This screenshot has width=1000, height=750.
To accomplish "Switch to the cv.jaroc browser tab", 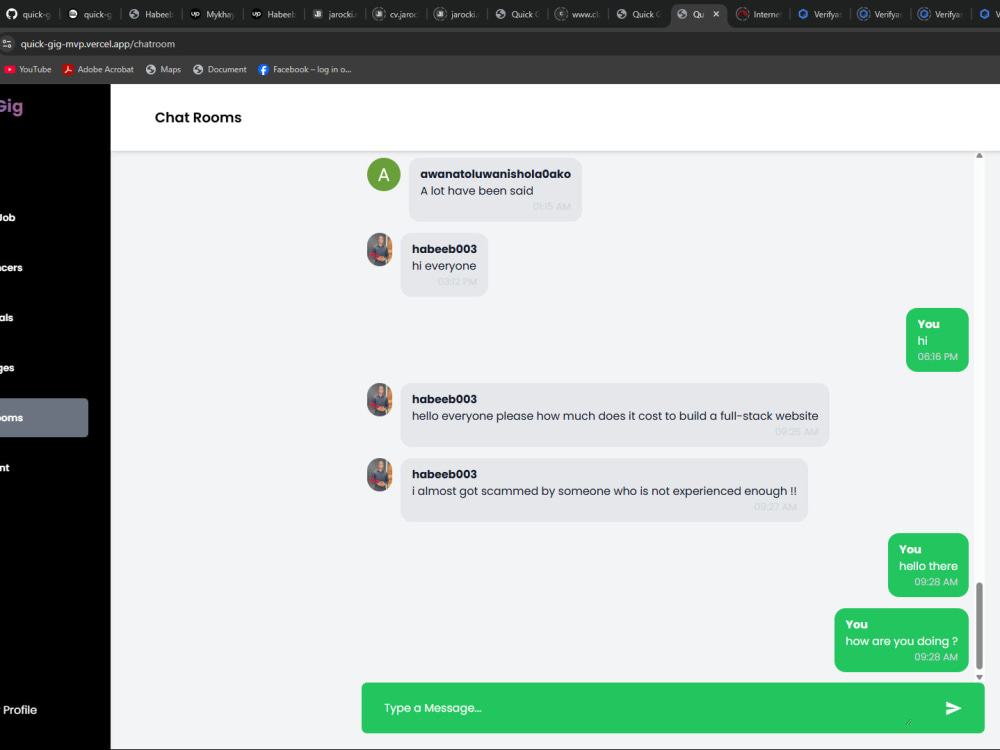I will click(395, 14).
